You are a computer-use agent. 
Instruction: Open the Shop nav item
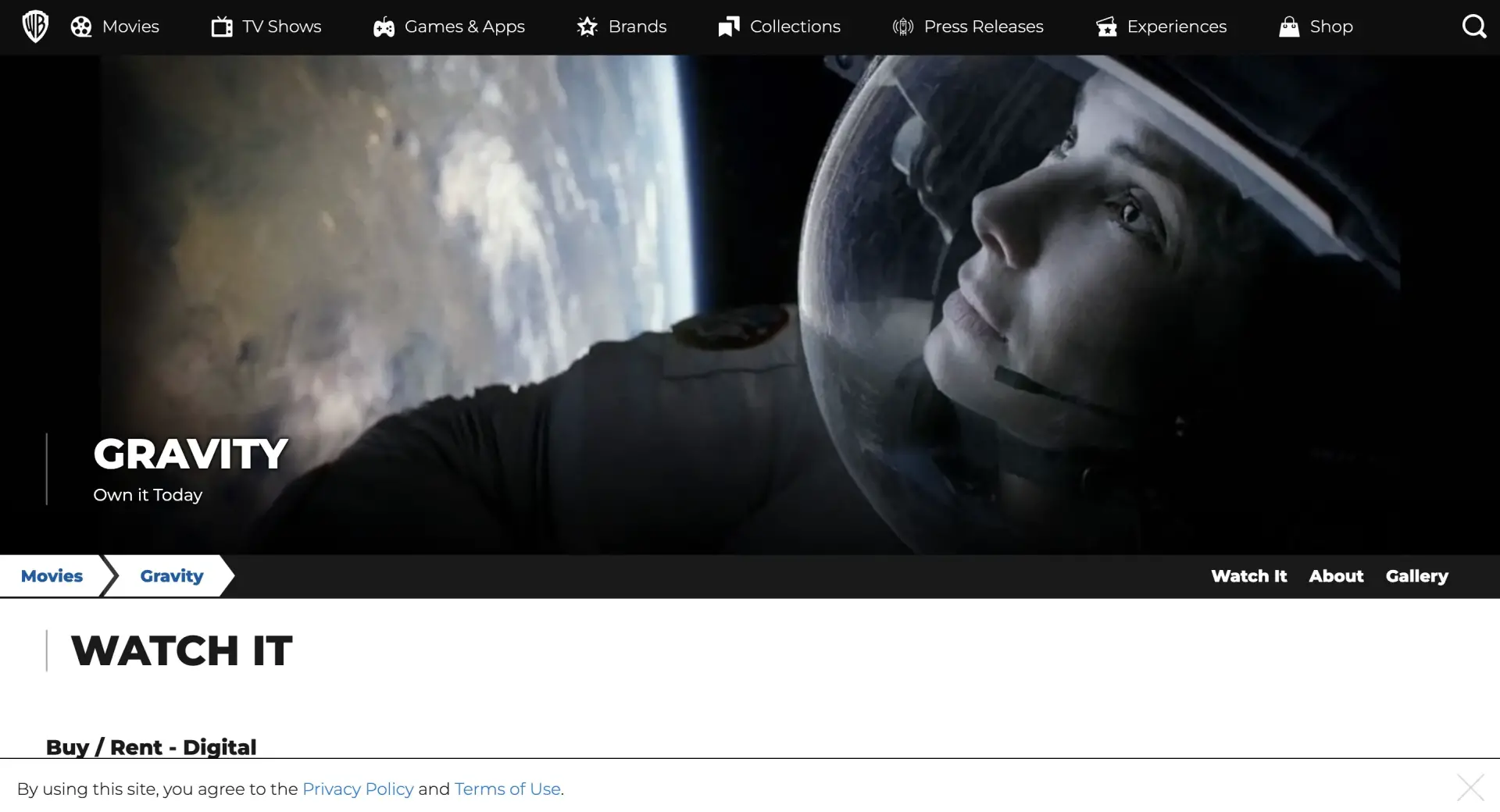(1331, 27)
